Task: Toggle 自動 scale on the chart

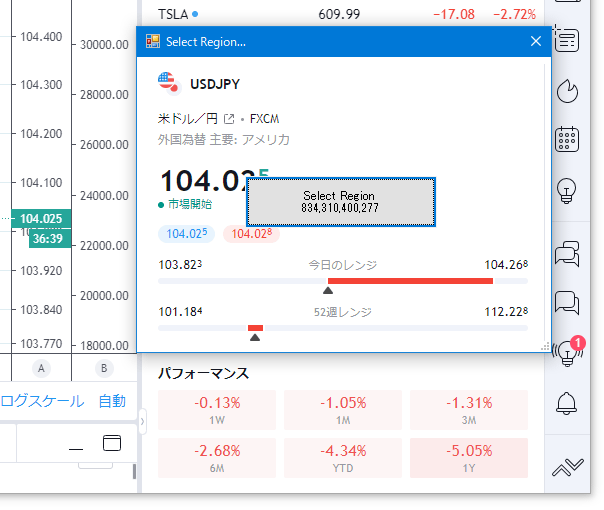Action: pyautogui.click(x=112, y=401)
